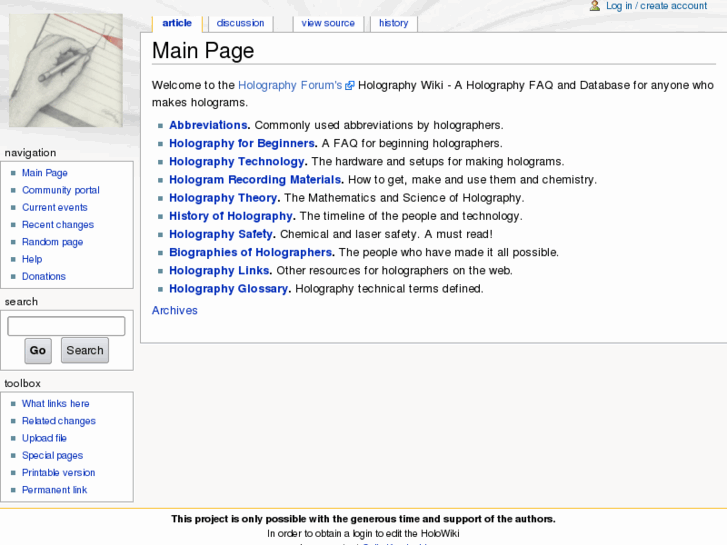Switch to the article tab
727x545 pixels.
(x=177, y=23)
